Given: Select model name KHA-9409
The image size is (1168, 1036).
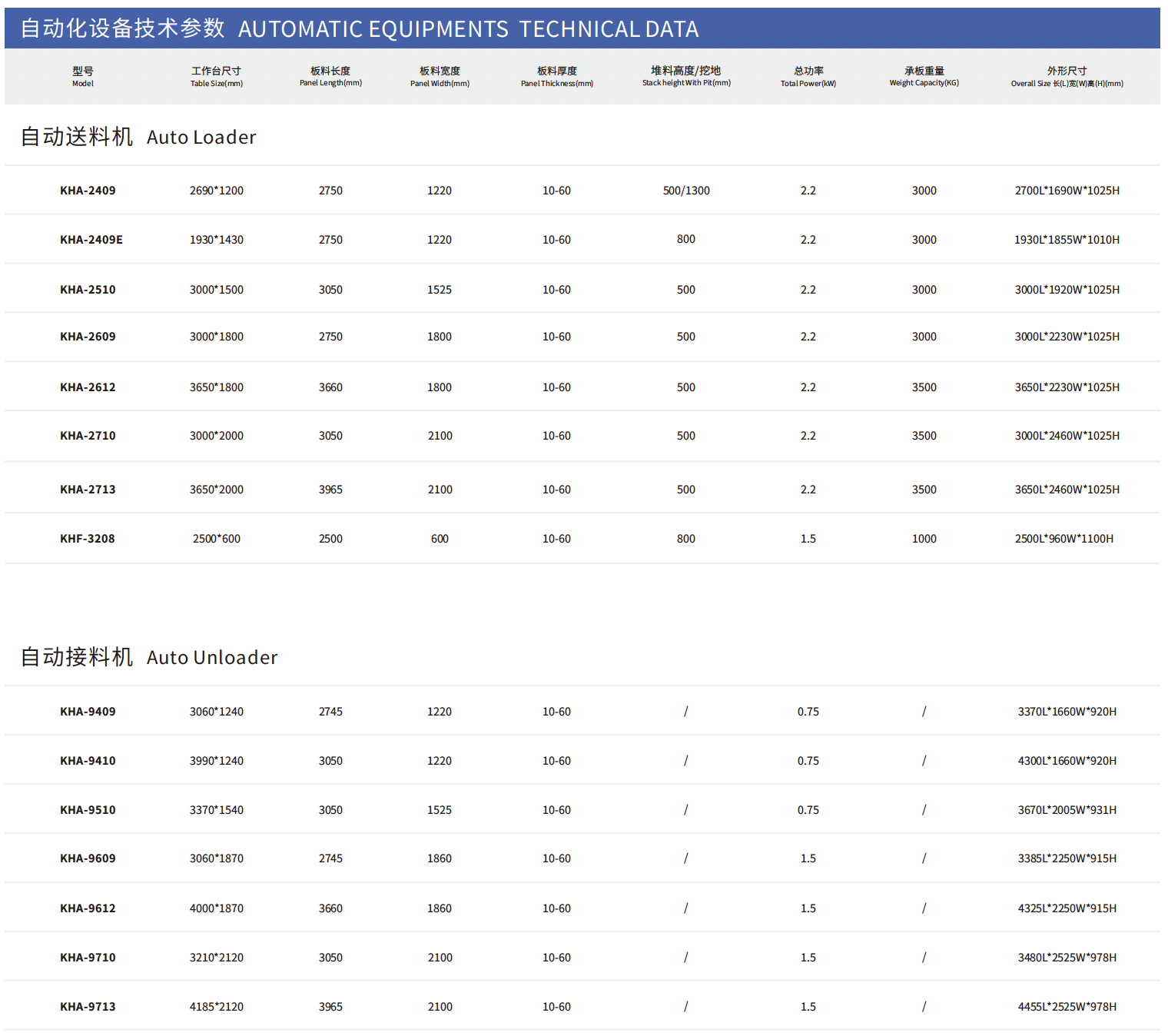Looking at the screenshot, I should click(88, 712).
